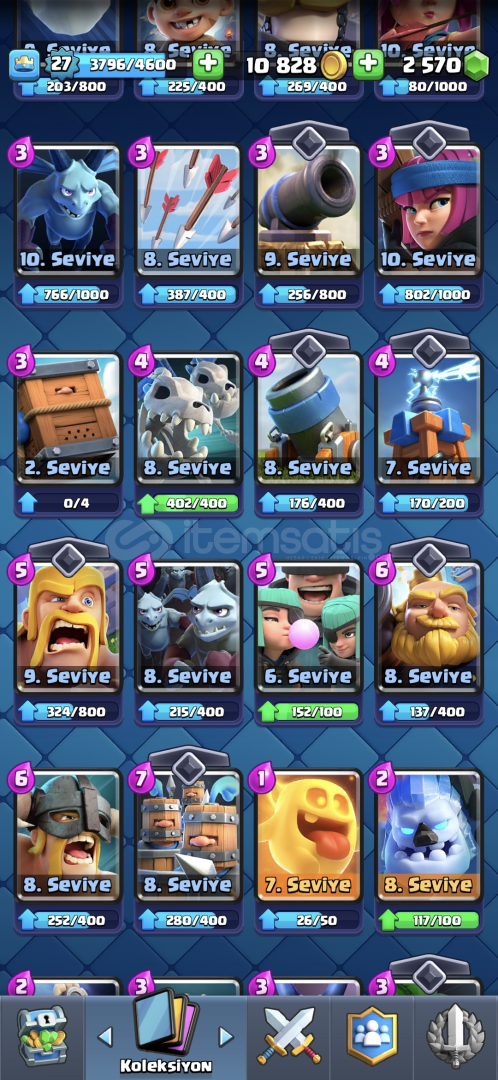Tap the king level 27 badge
Screen dimensions: 498x1080
coord(61,65)
